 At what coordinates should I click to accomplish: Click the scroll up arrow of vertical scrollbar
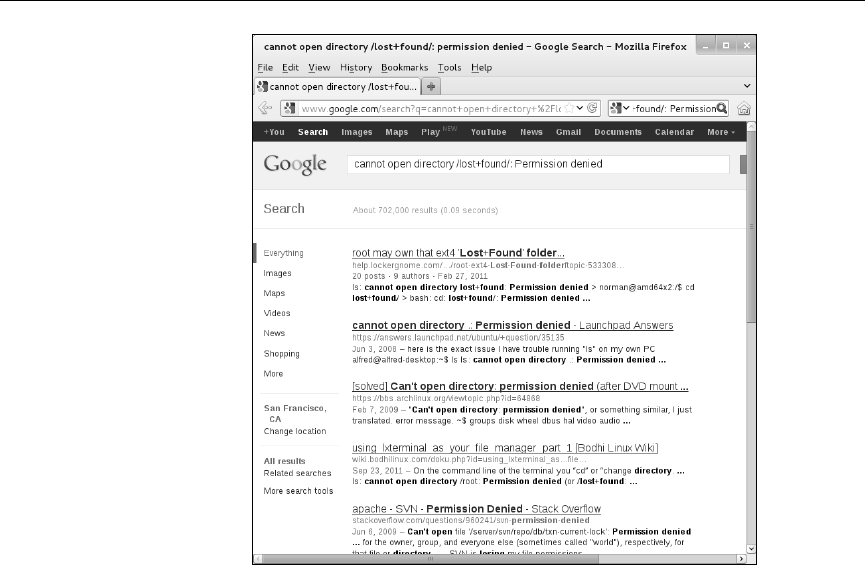(751, 126)
